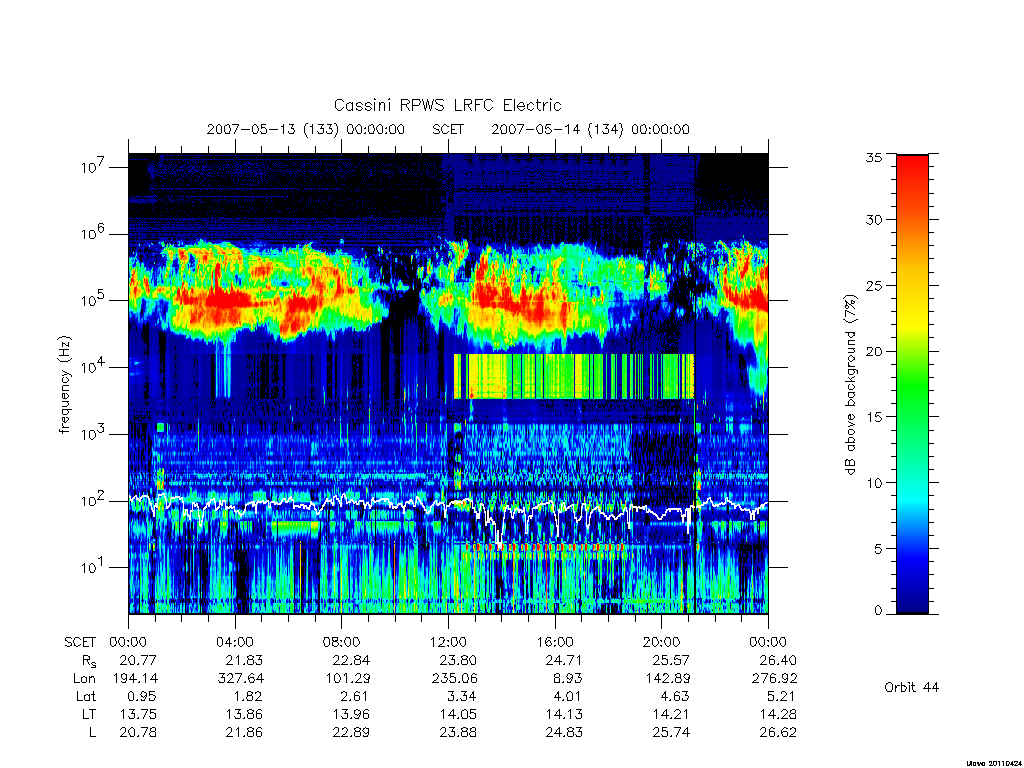Click the 04:00 SCET time axis label
Viewport: 1024px width, 768px height.
pos(235,642)
